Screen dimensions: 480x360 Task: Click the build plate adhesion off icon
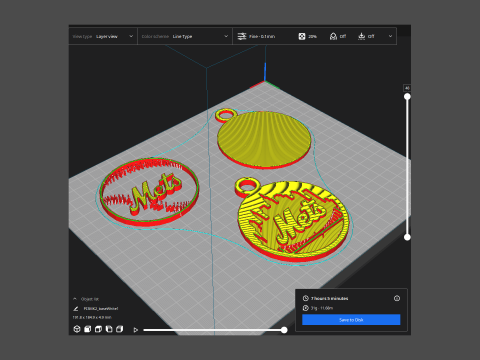361,36
